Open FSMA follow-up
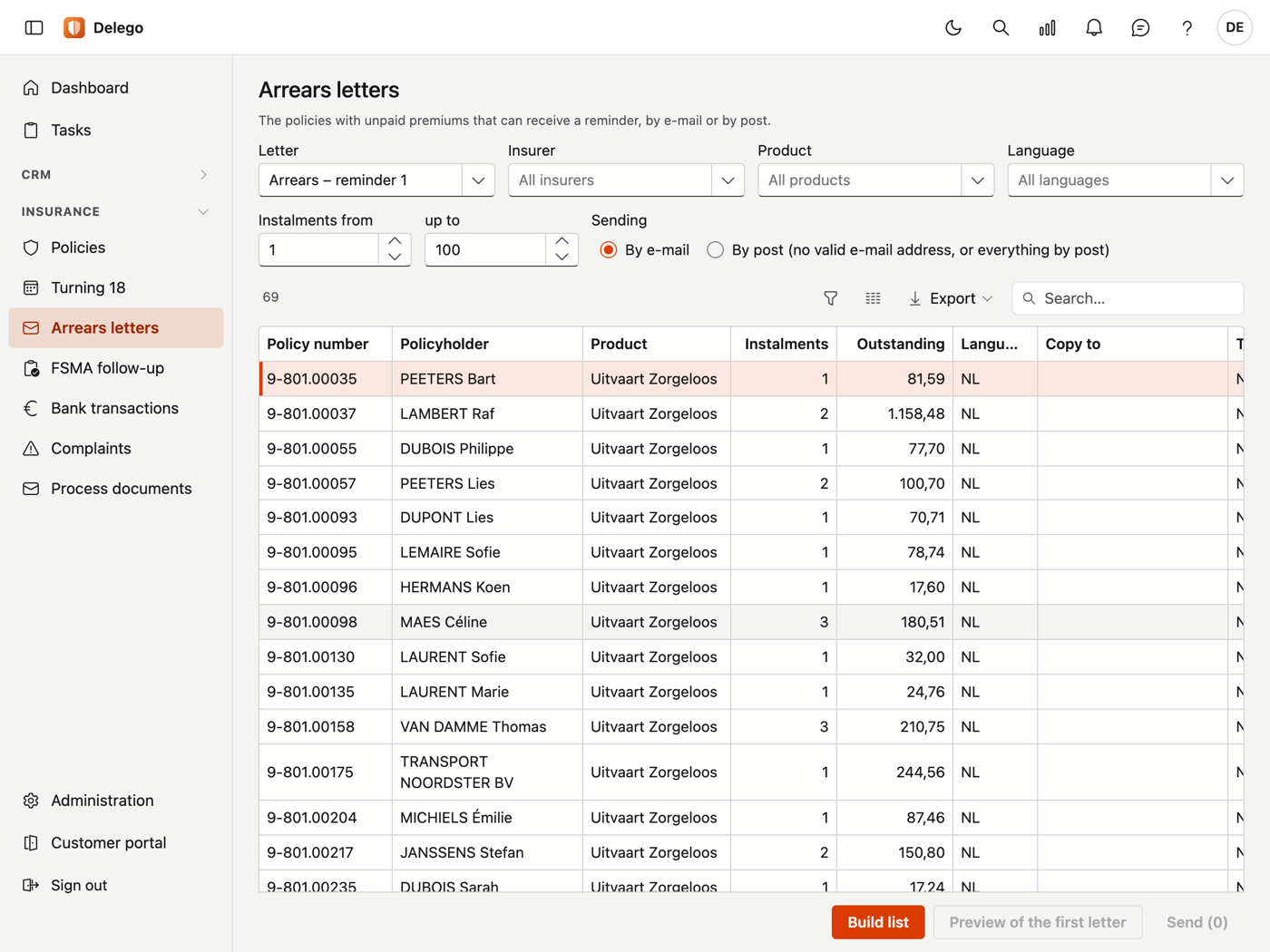The width and height of the screenshot is (1270, 952). click(116, 368)
